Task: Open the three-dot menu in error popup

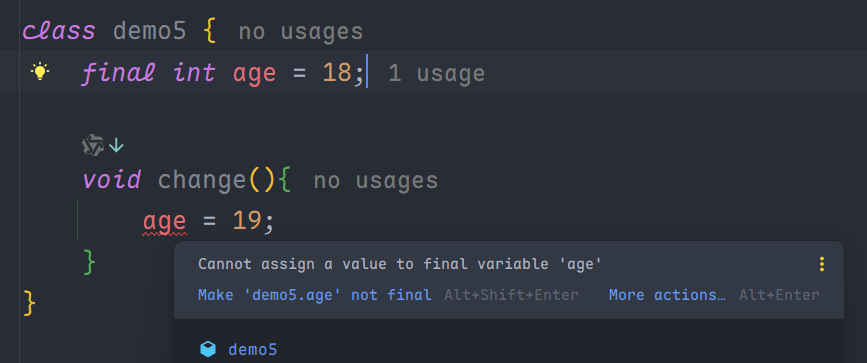Action: point(822,264)
